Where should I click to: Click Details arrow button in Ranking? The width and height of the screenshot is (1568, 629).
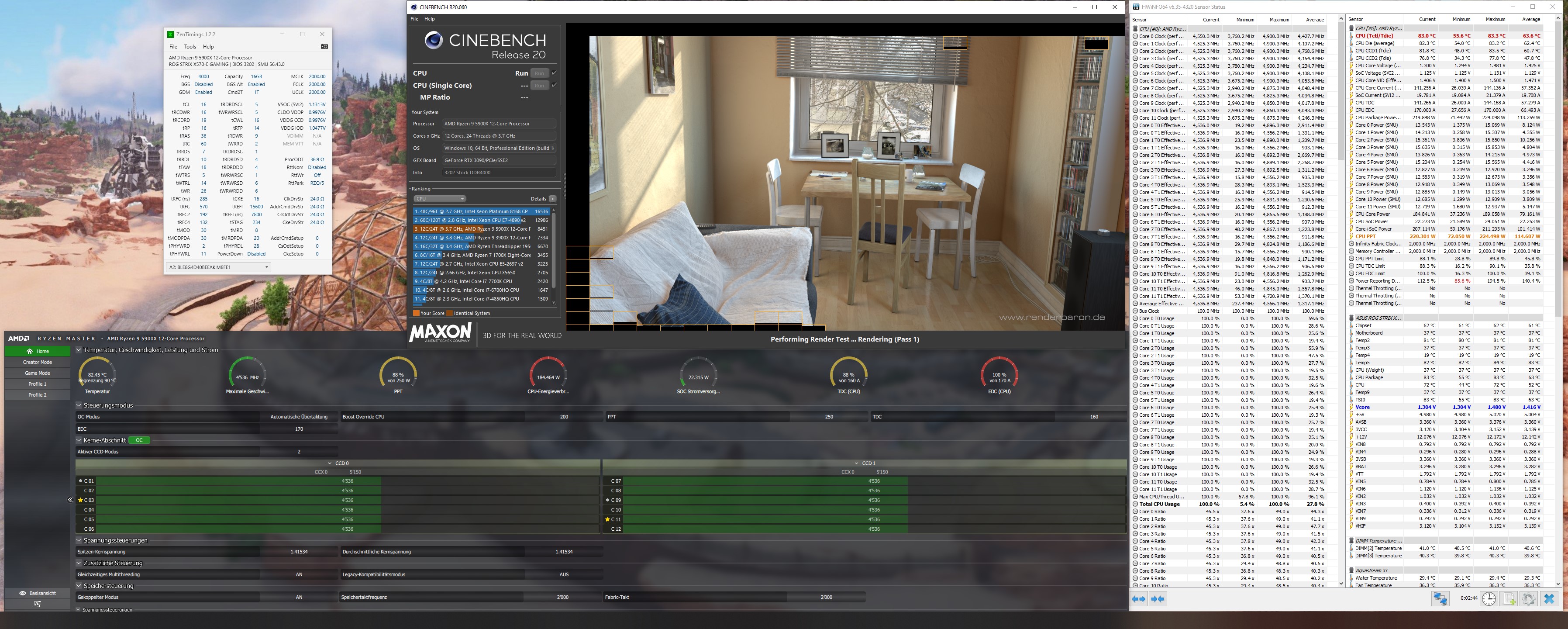[x=552, y=198]
